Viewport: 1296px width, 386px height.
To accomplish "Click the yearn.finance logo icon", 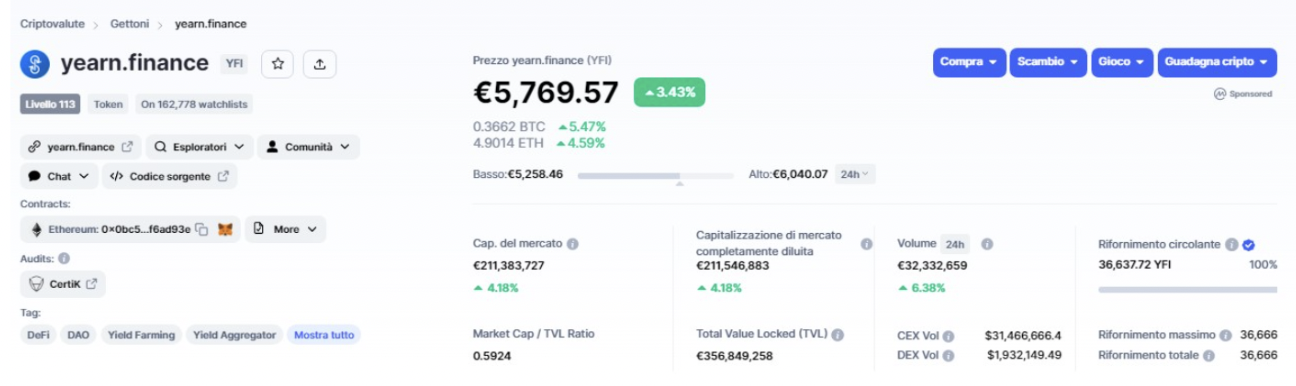I will coord(35,64).
